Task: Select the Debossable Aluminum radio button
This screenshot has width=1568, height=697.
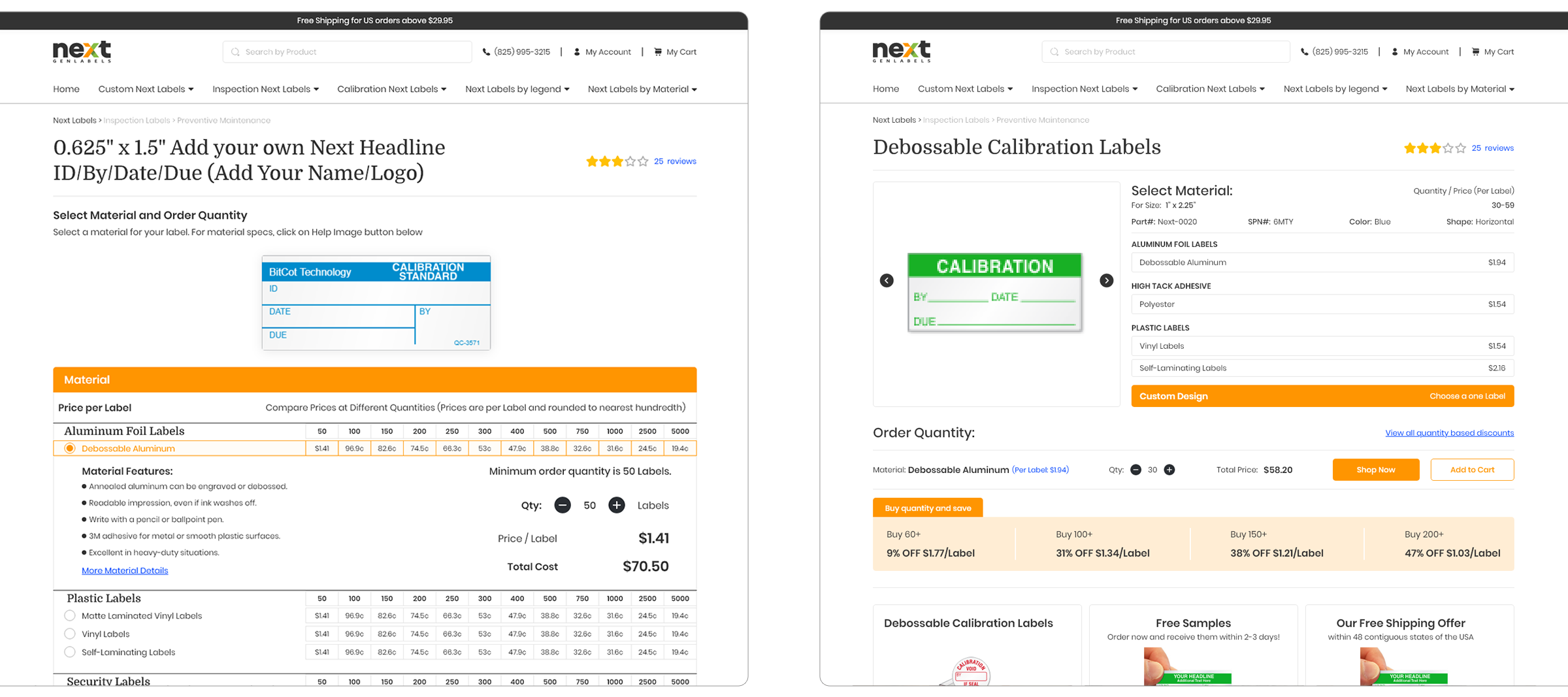Action: click(70, 448)
